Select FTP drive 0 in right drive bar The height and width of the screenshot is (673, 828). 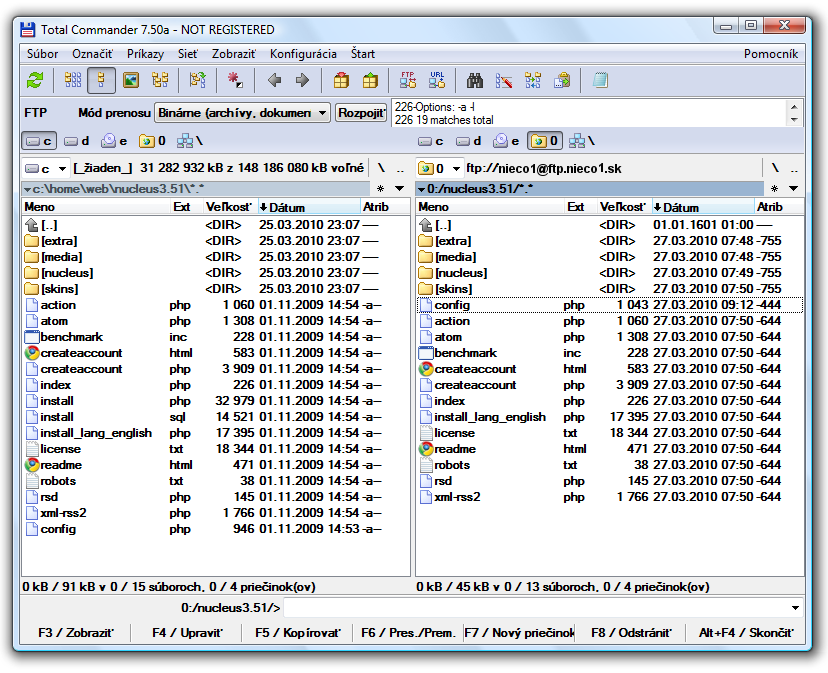(x=544, y=141)
